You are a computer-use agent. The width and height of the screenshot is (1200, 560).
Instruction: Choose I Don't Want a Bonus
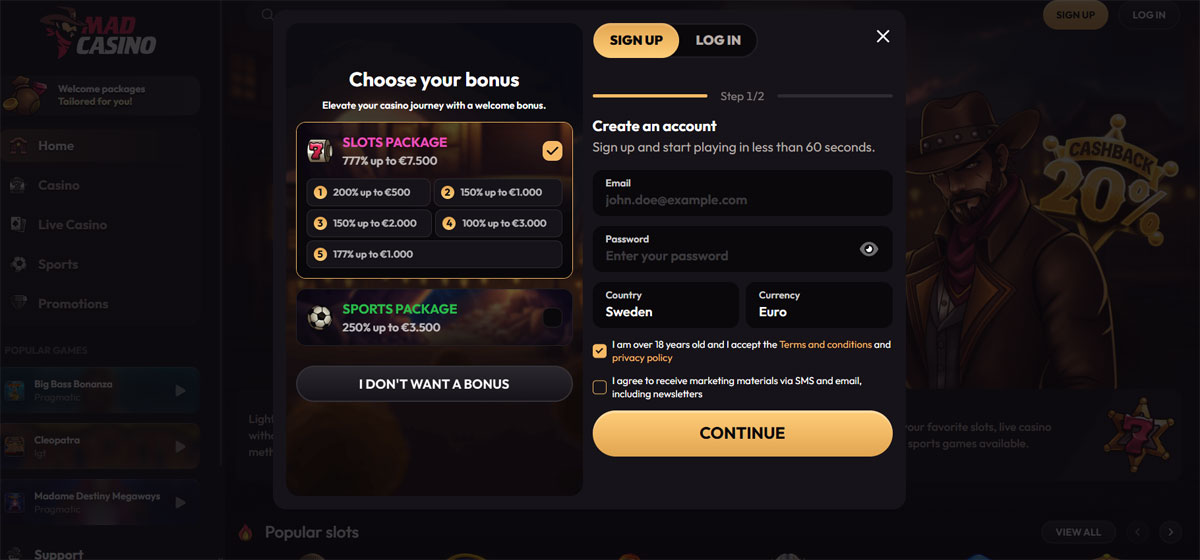click(434, 384)
